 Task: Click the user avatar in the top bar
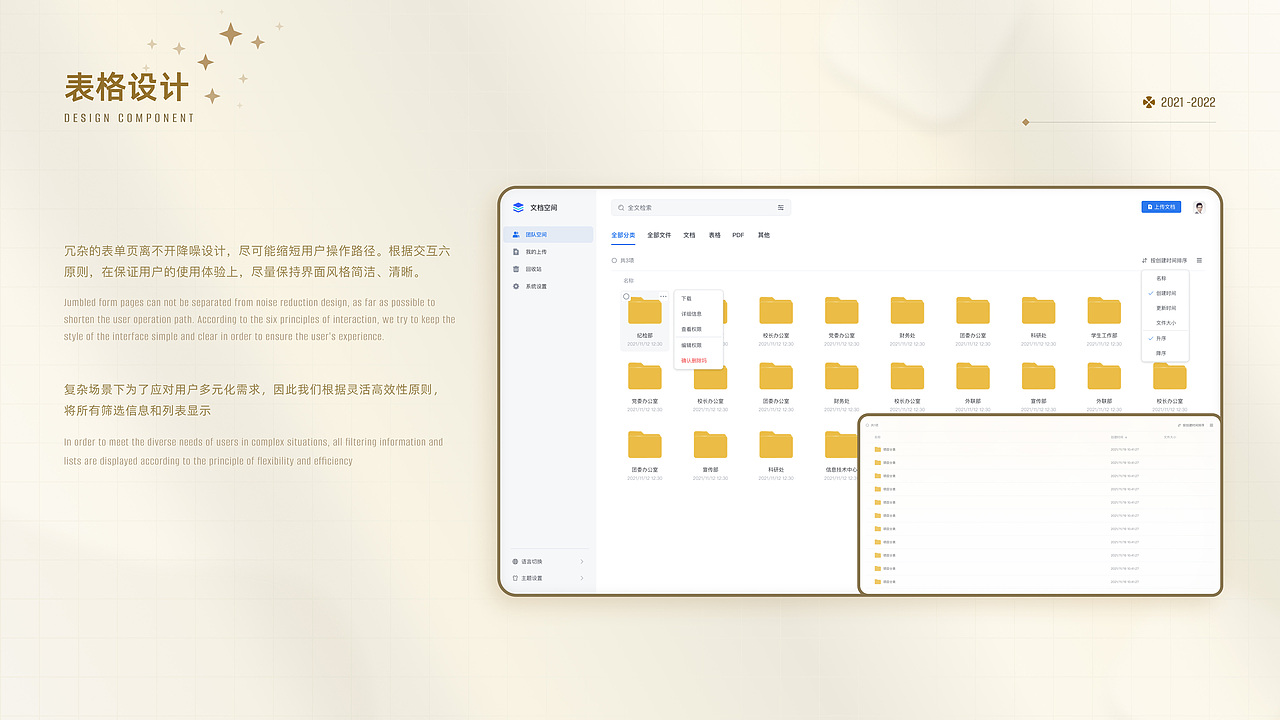[x=1199, y=208]
